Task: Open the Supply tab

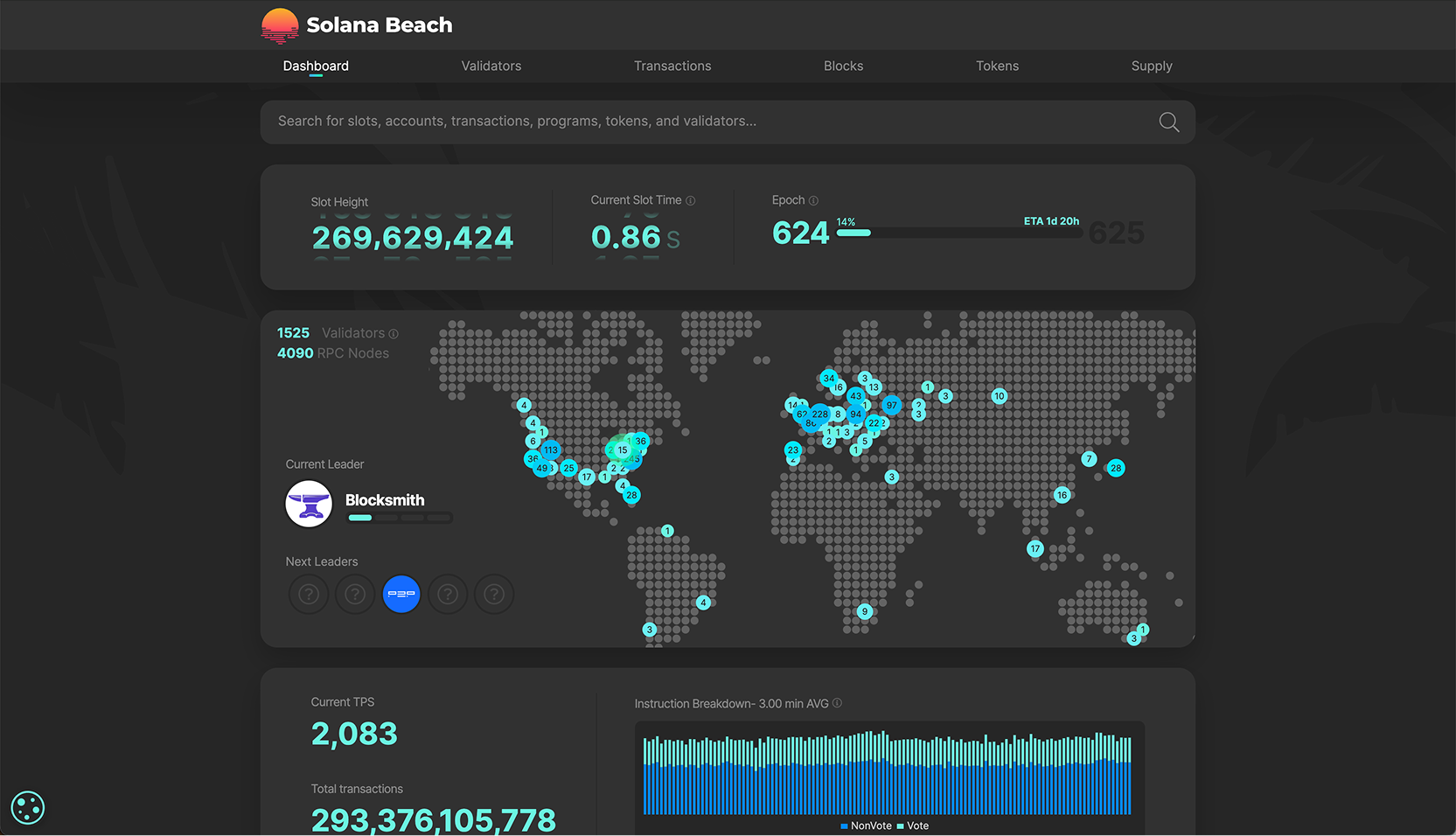Action: tap(1152, 66)
